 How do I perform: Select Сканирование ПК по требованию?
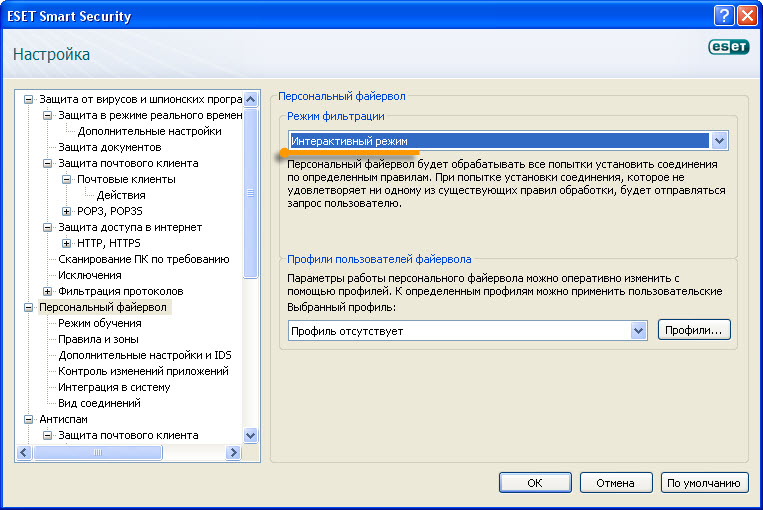tap(143, 259)
